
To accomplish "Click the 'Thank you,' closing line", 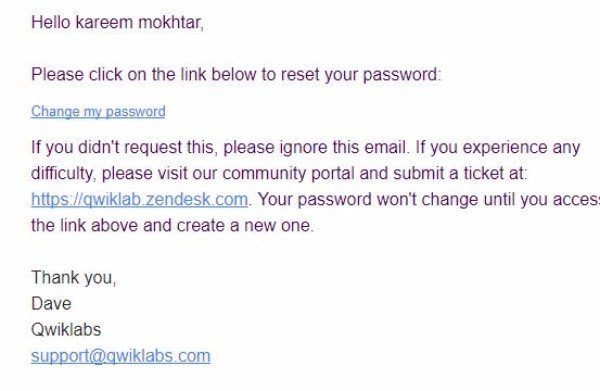I will tap(73, 277).
